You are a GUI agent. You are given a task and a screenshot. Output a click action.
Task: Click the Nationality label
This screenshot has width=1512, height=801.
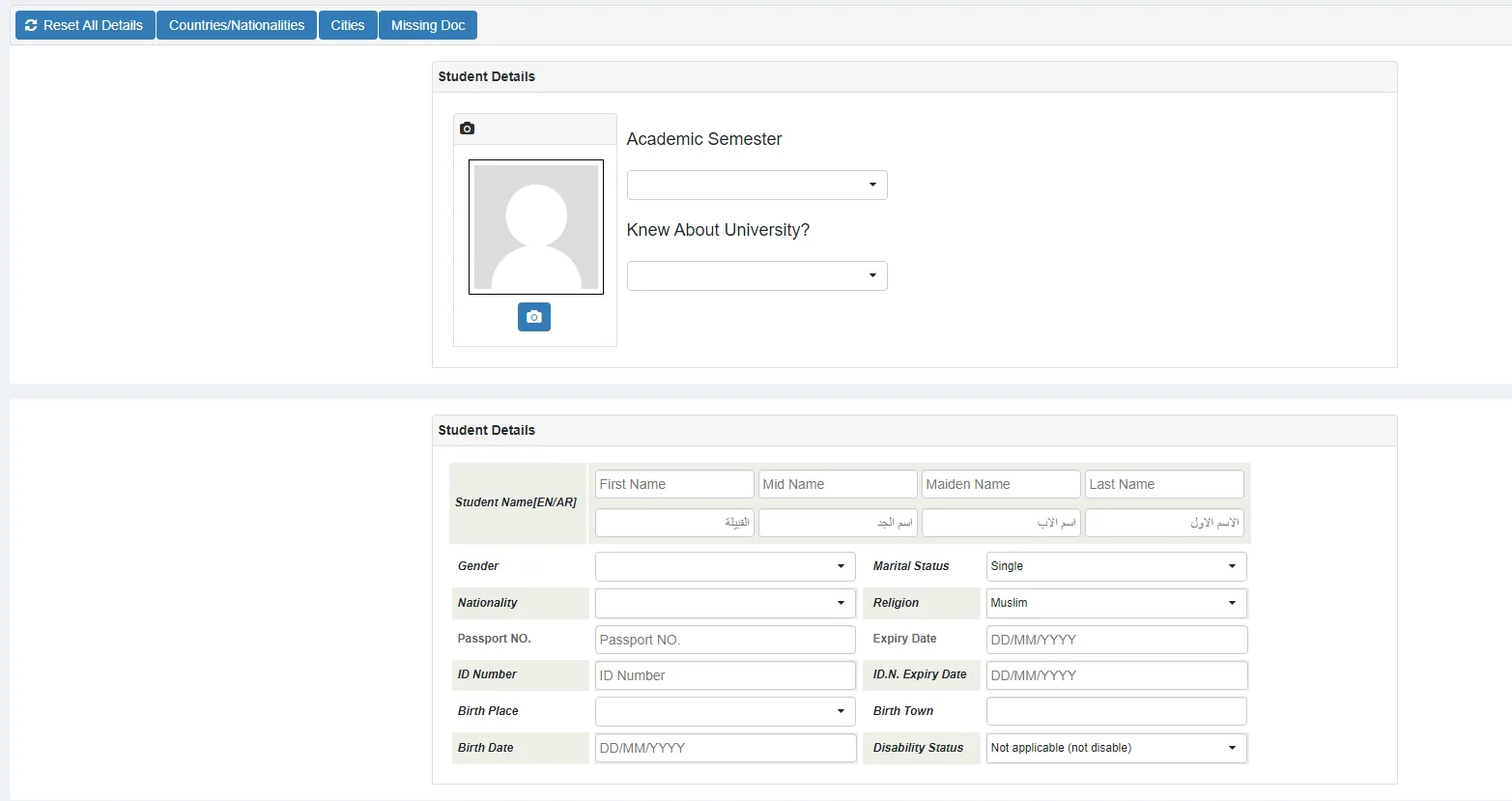click(487, 603)
